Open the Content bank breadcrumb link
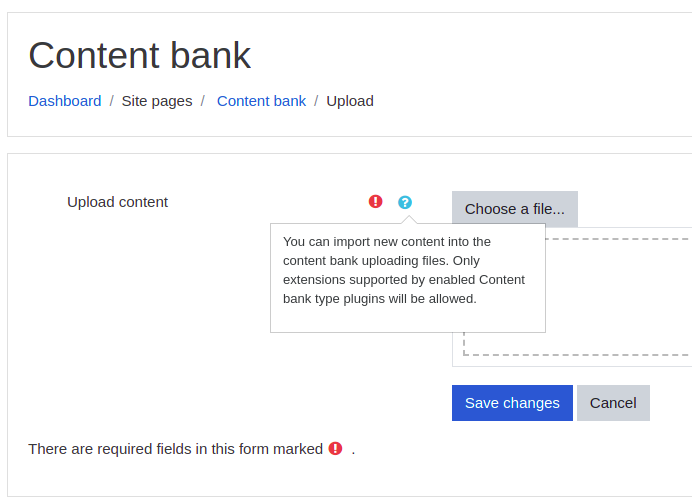Image resolution: width=692 pixels, height=497 pixels. click(261, 101)
